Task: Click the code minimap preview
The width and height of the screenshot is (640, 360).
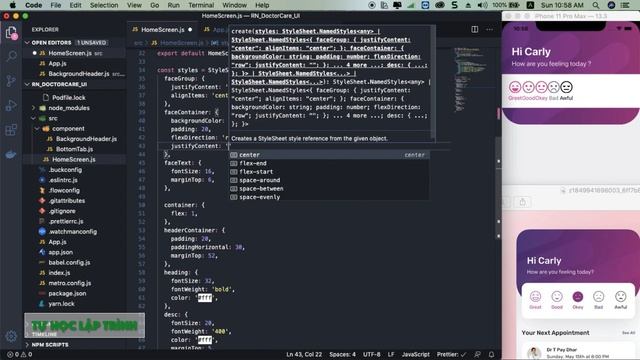Action: coord(471,80)
